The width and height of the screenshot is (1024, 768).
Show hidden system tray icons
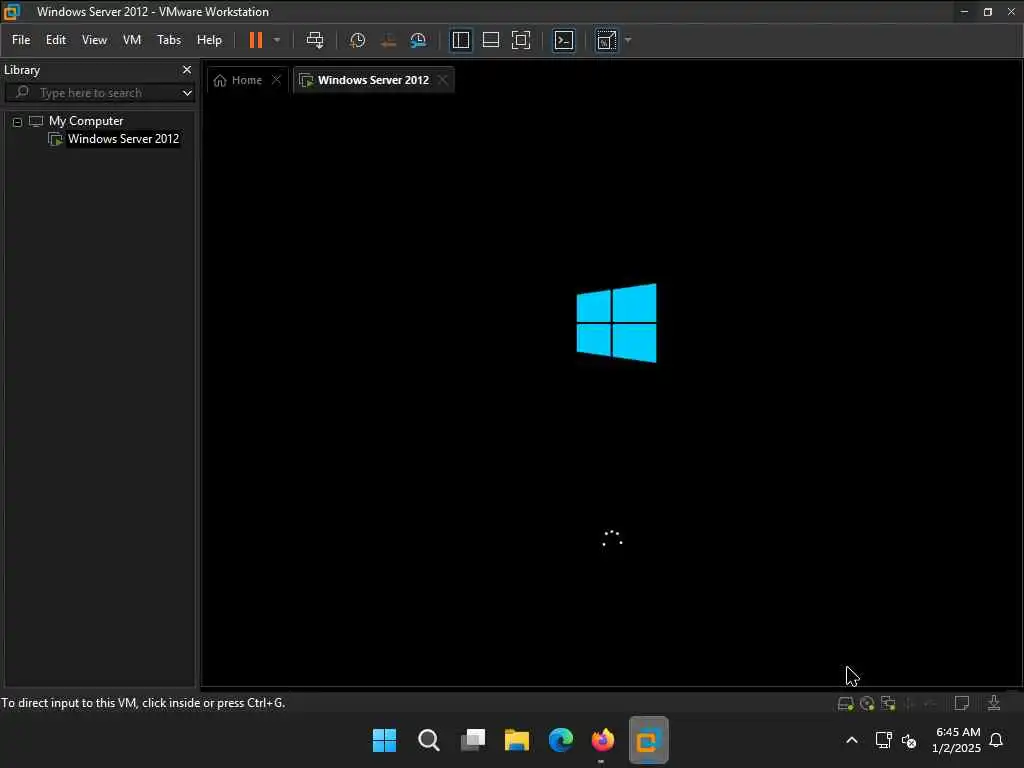point(852,741)
